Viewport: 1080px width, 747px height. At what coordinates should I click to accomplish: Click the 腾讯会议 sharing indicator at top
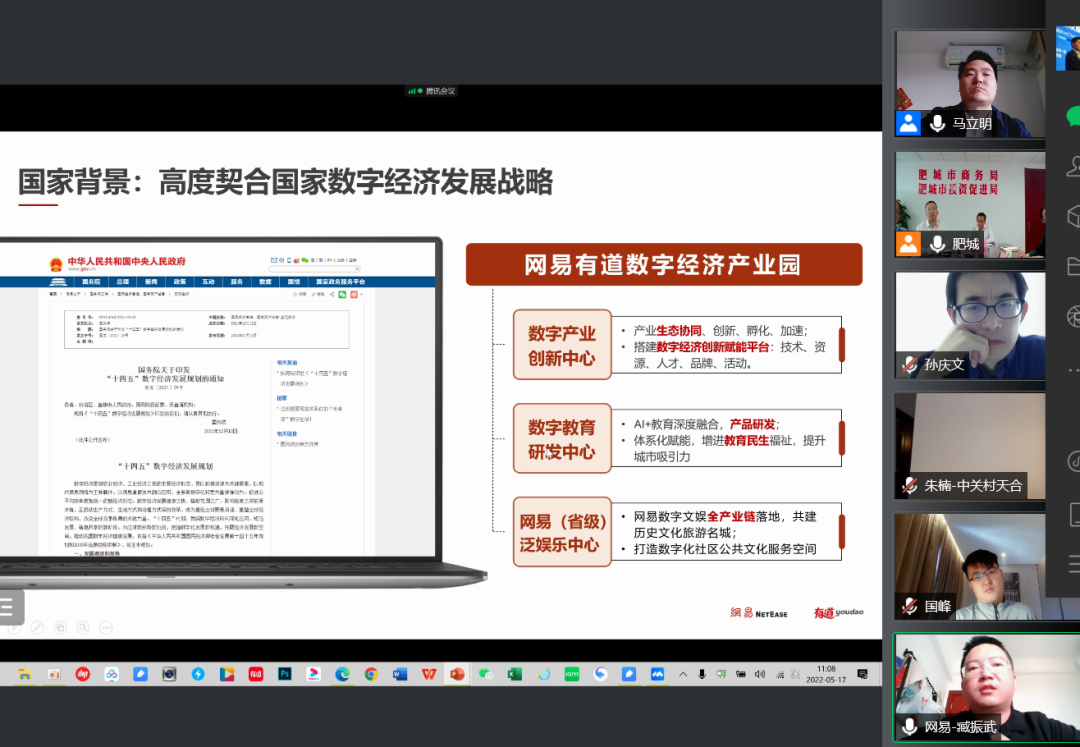coord(432,91)
